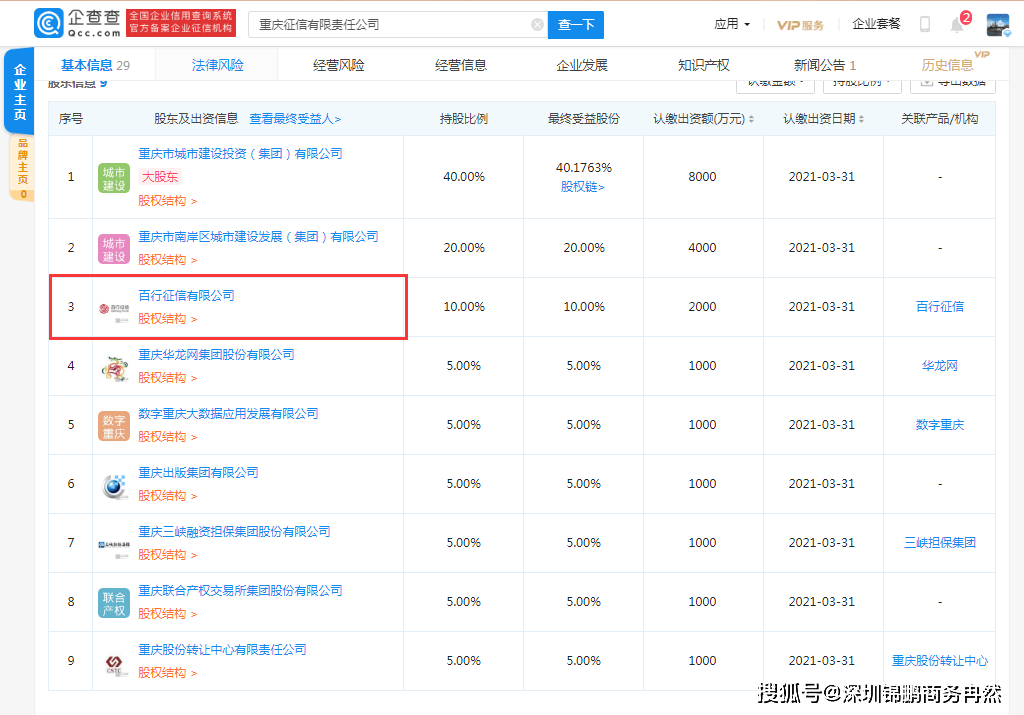
Task: Open 重庆市南岸区城市建设发展 company link
Action: tap(258, 236)
